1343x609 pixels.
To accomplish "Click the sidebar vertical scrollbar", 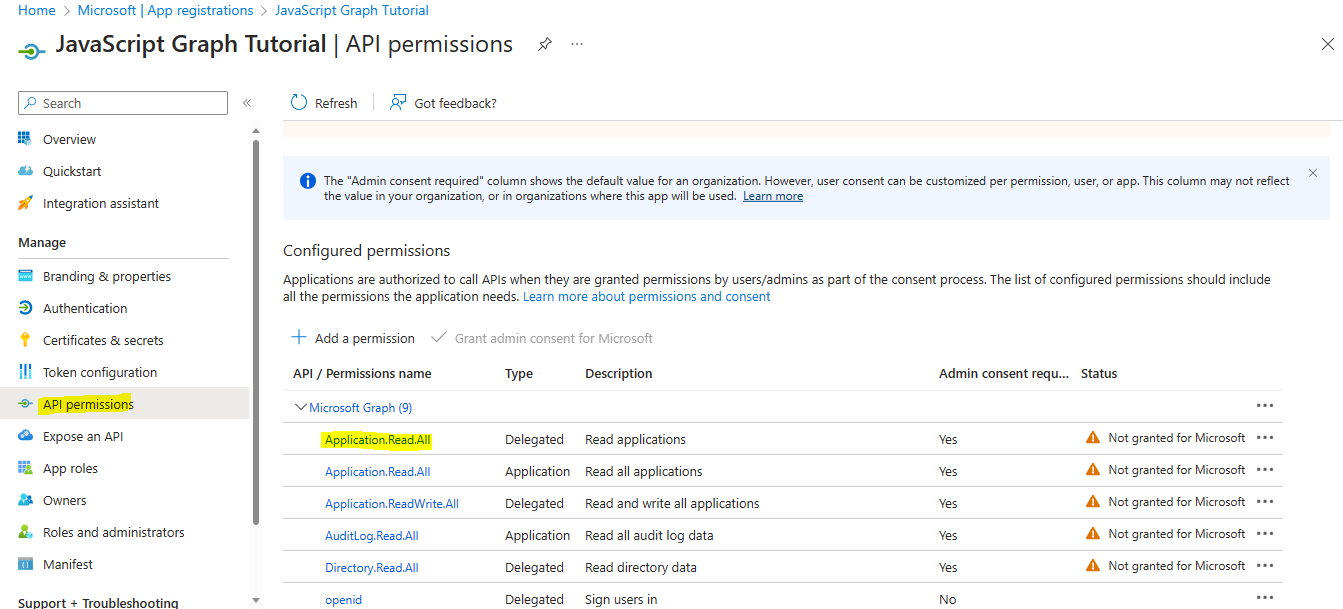I will [256, 332].
